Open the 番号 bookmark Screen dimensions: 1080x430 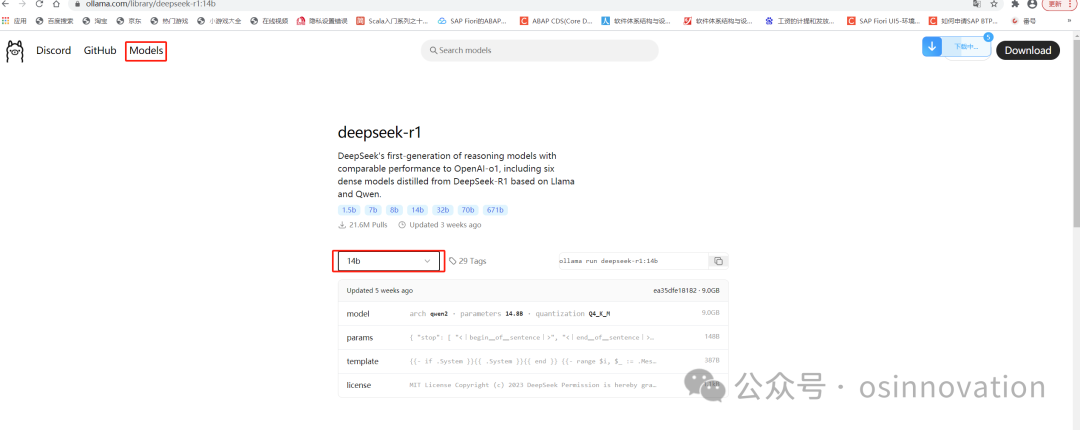pos(1024,21)
